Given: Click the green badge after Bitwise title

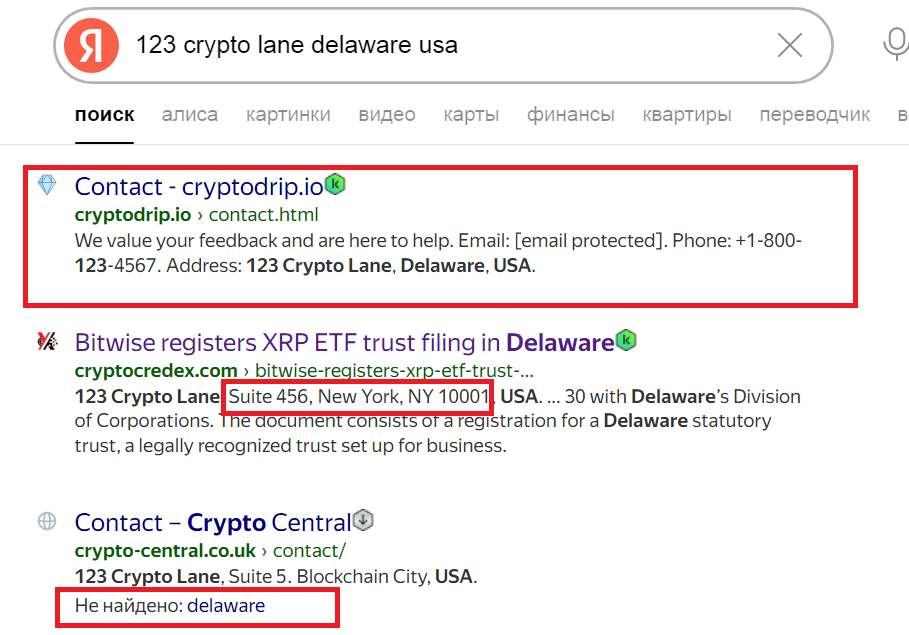Looking at the screenshot, I should (x=626, y=340).
